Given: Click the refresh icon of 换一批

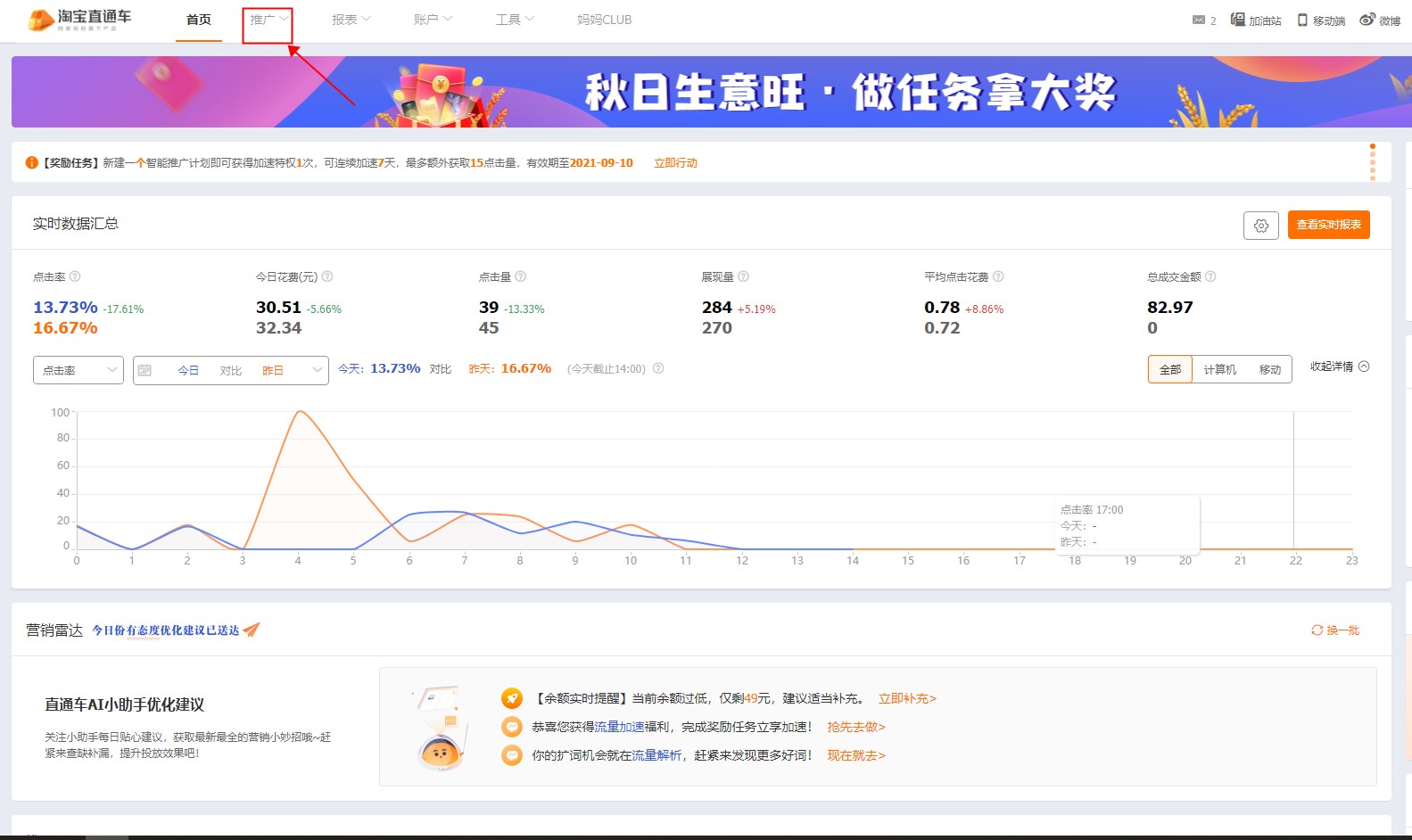Looking at the screenshot, I should (1317, 630).
